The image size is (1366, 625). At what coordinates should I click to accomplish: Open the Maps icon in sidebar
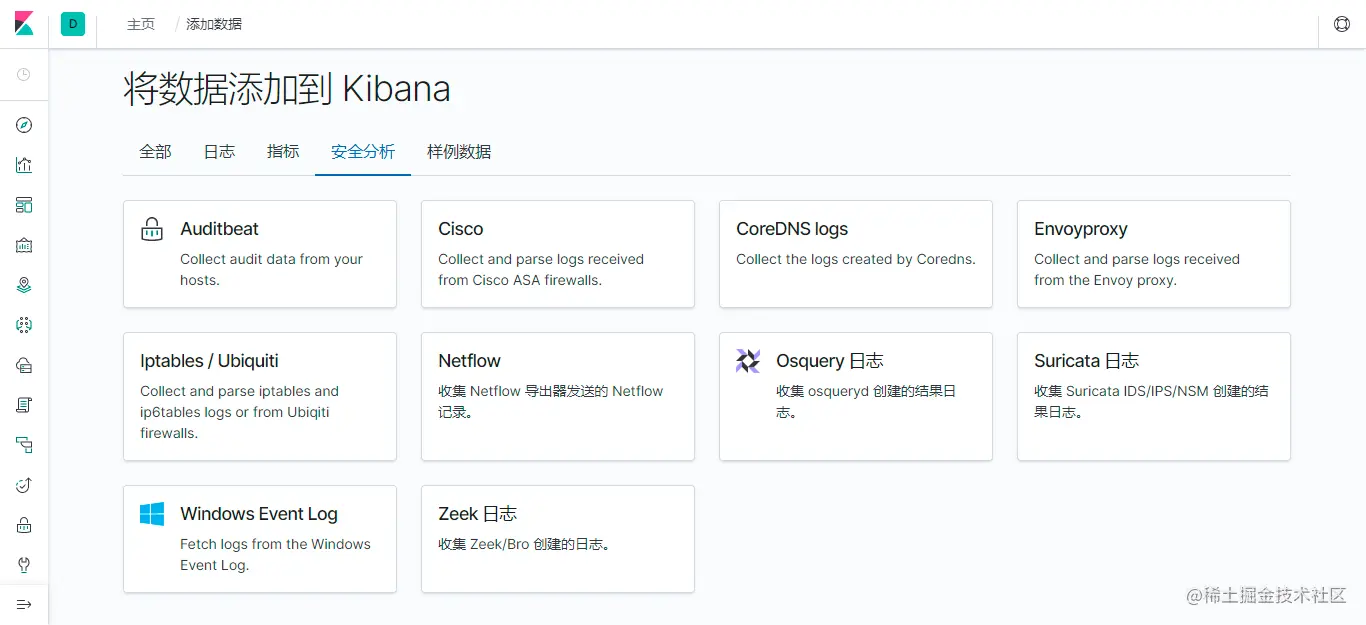[x=24, y=285]
